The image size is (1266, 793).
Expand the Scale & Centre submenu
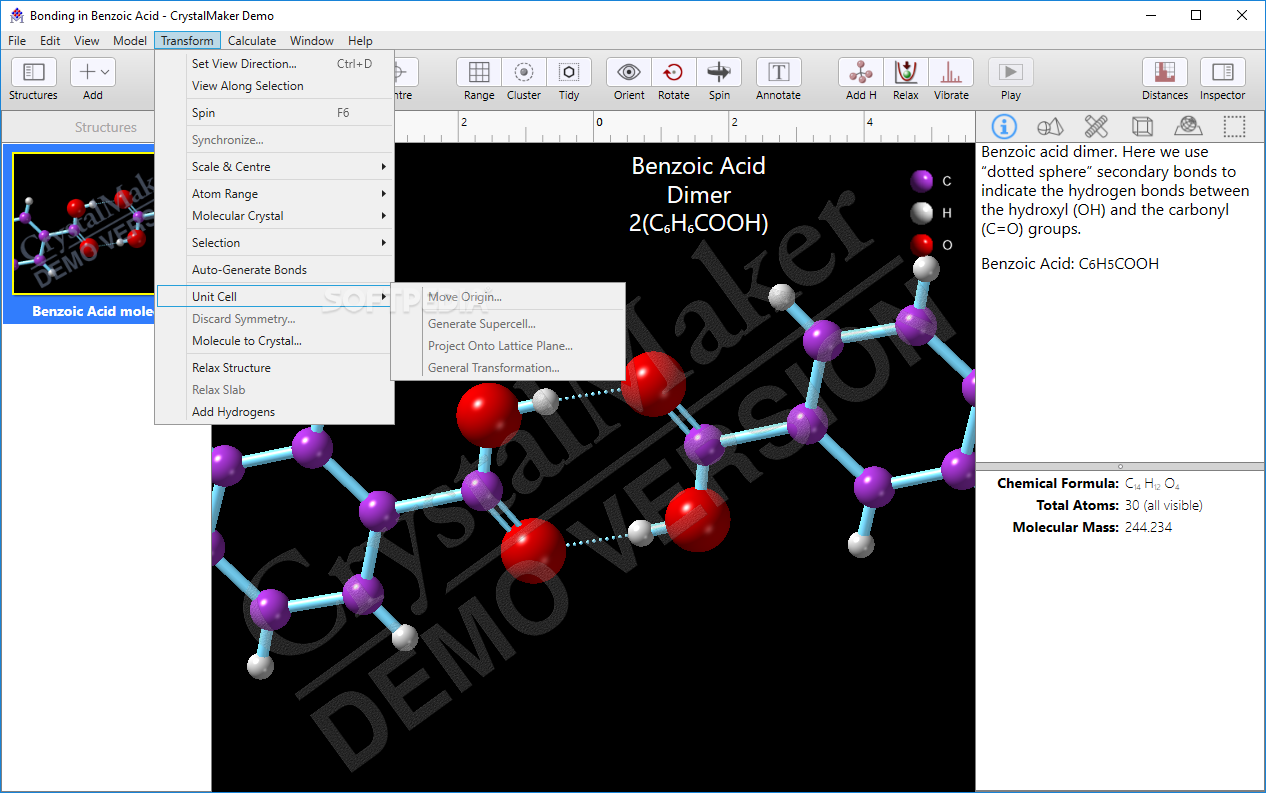tap(275, 167)
